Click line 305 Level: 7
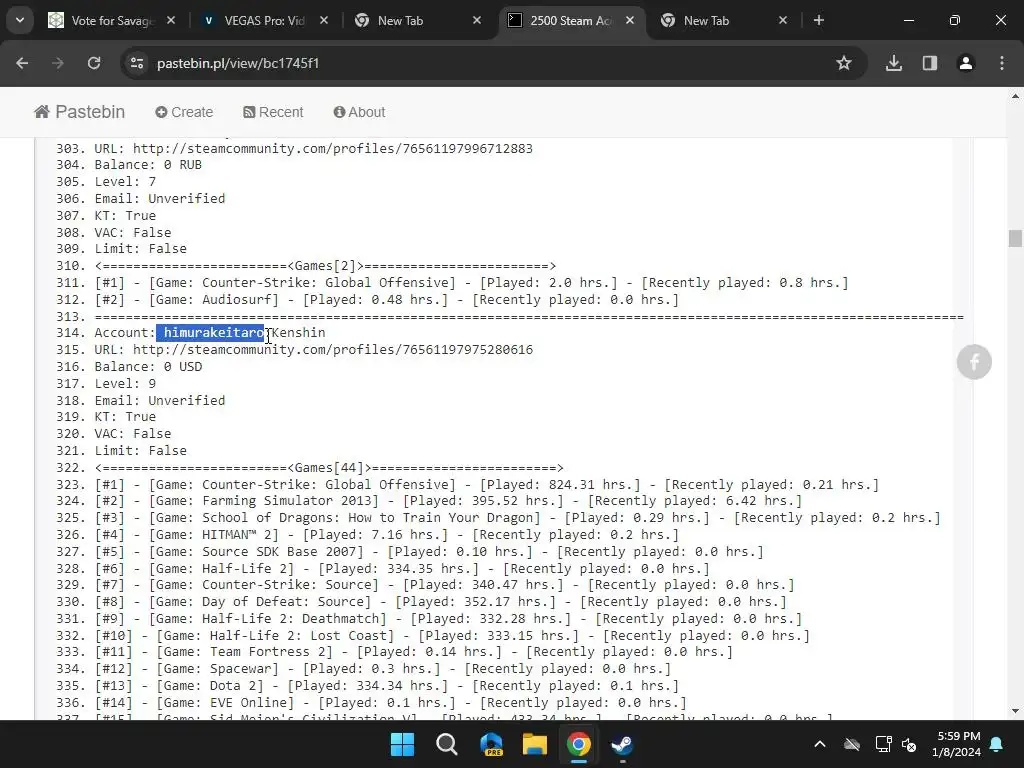Screen dimensions: 1024x768 point(125,182)
